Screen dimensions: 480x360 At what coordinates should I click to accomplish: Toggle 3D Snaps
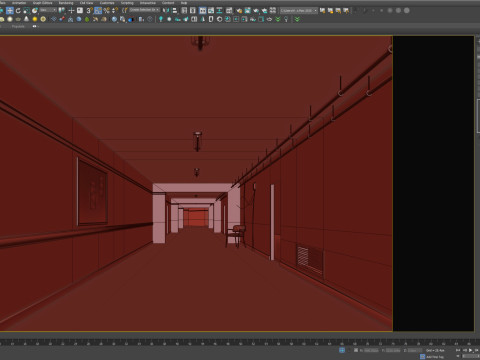click(x=89, y=11)
